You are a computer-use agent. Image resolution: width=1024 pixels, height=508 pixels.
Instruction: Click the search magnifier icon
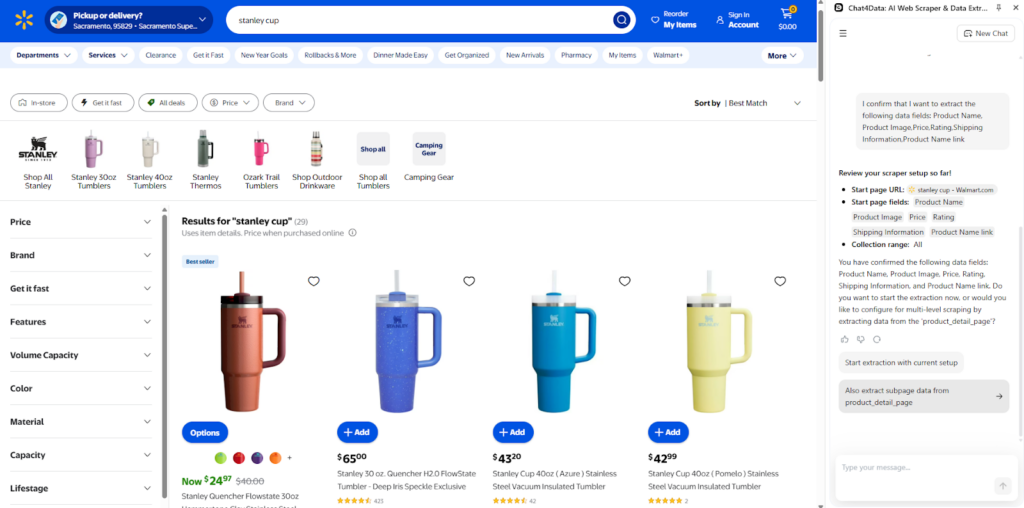click(x=621, y=20)
